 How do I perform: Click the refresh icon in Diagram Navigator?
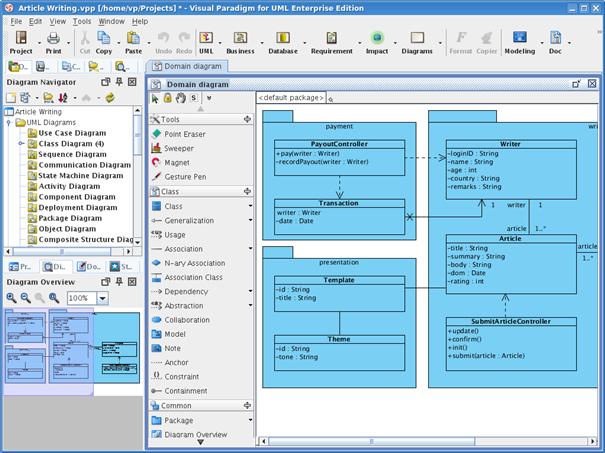click(110, 98)
